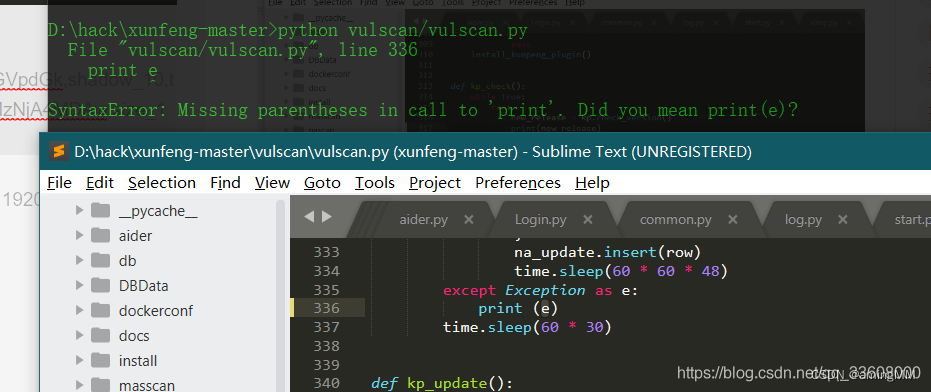This screenshot has width=931, height=392.
Task: Switch to the aider.py tab
Action: coord(423,220)
